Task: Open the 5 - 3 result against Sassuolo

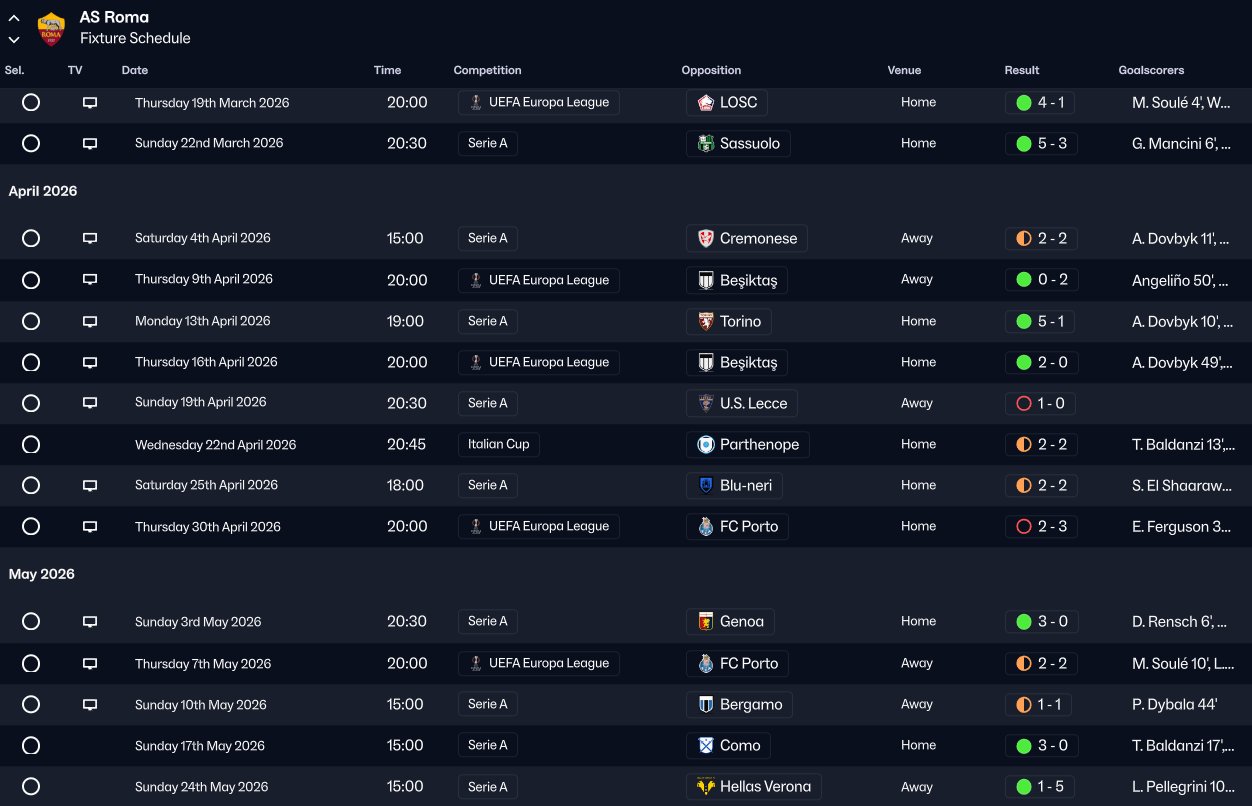Action: tap(1041, 143)
